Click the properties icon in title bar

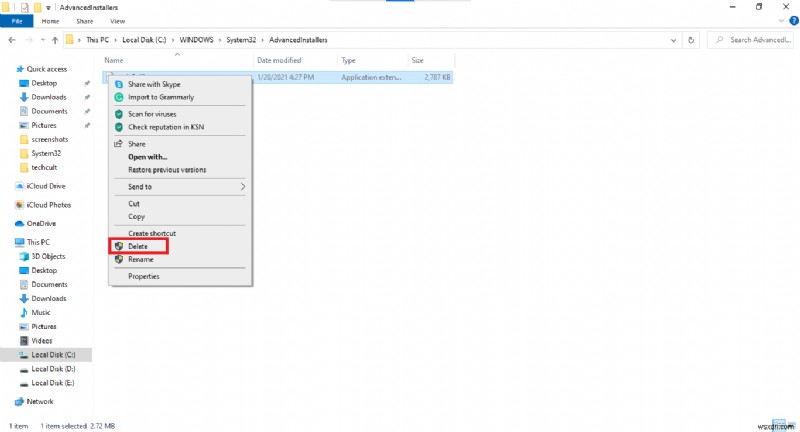pos(24,7)
